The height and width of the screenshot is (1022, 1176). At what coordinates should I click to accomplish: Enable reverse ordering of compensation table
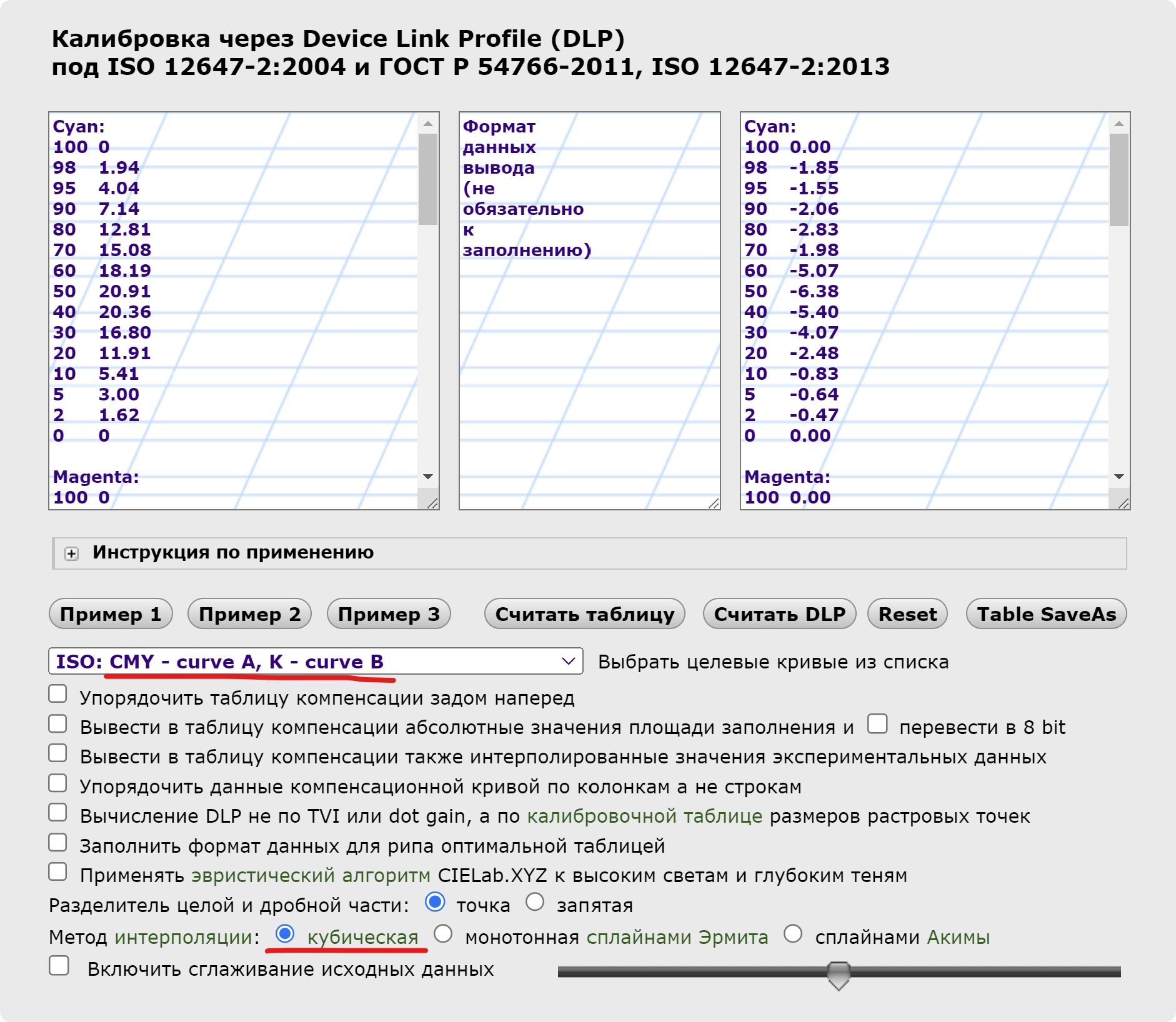58,694
